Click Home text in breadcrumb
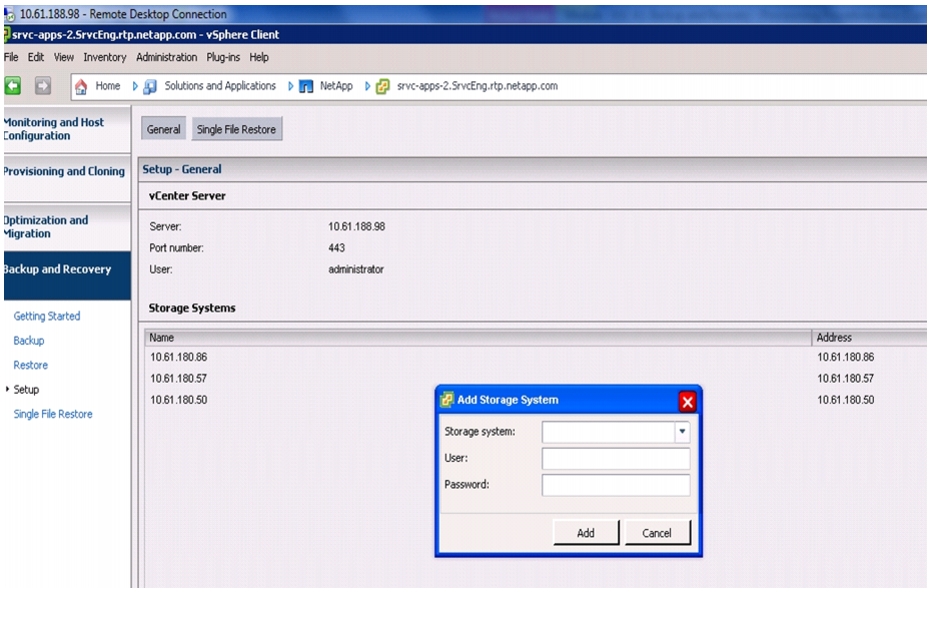The width and height of the screenshot is (929, 625). click(x=108, y=86)
